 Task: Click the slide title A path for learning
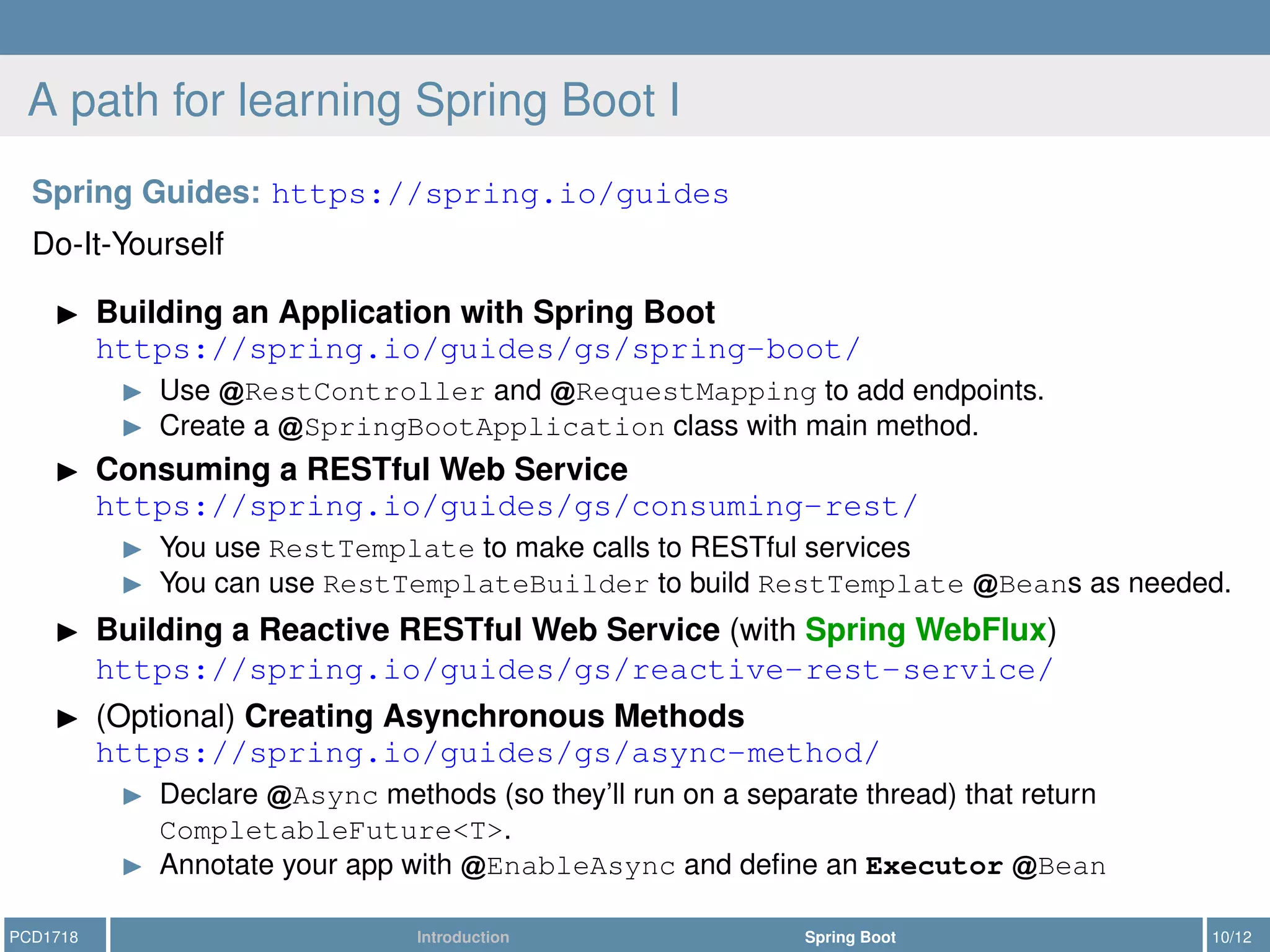(353, 100)
